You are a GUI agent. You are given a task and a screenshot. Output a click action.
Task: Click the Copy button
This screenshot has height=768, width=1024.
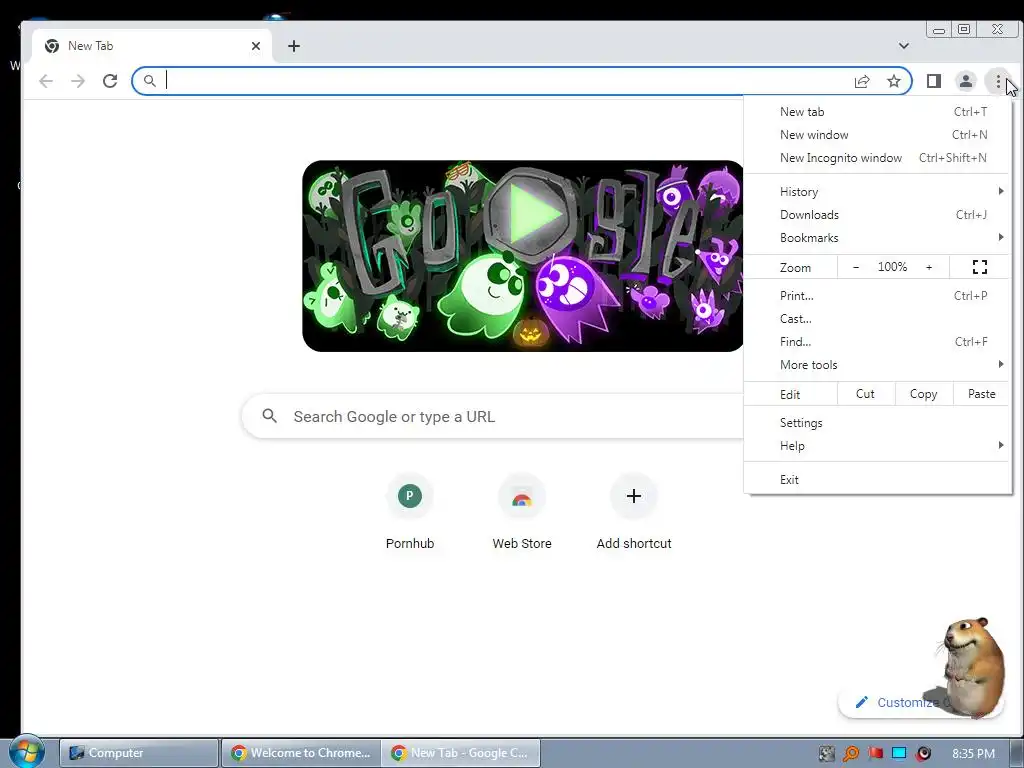[923, 394]
